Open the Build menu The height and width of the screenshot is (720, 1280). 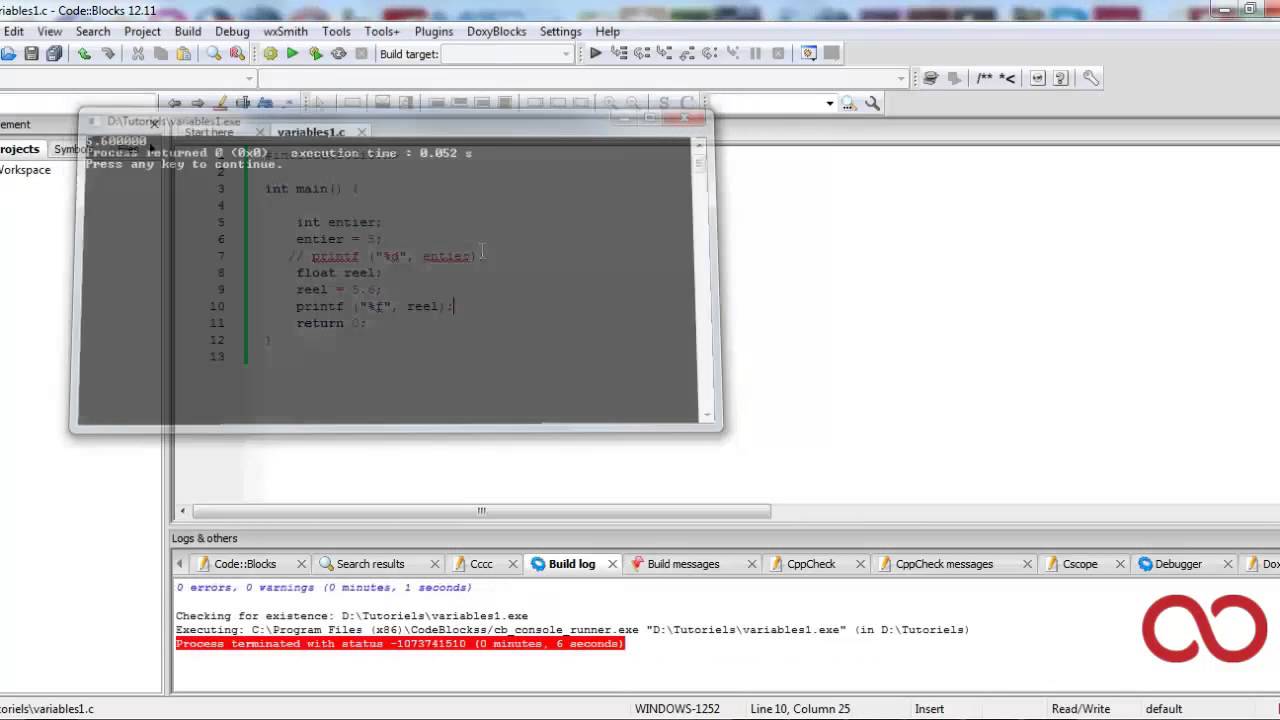[188, 31]
